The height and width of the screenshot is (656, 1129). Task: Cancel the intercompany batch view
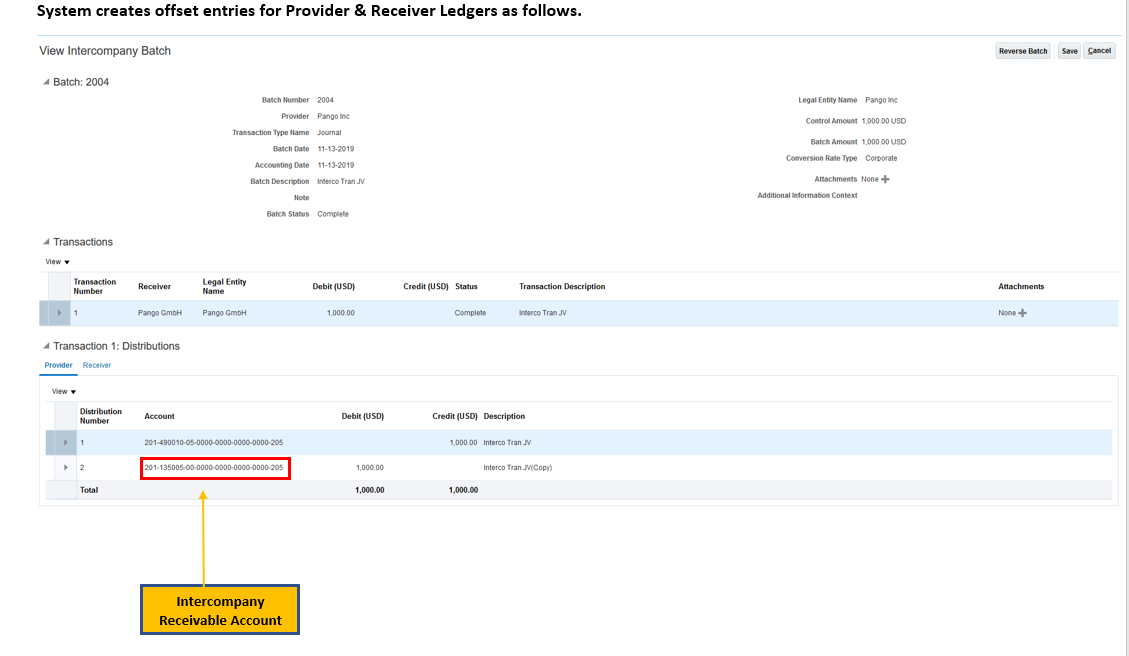tap(1099, 51)
